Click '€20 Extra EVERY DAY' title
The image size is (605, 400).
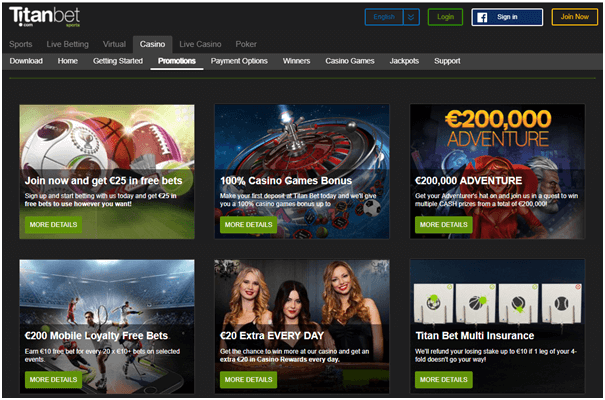click(272, 336)
